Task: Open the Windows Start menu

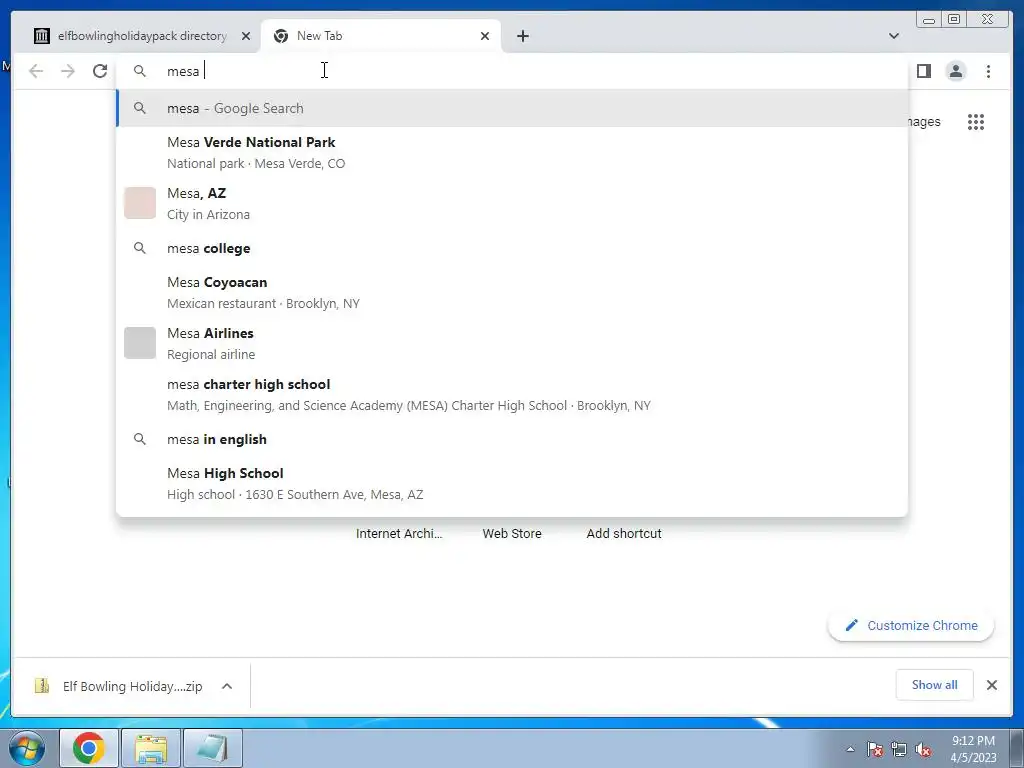Action: [27, 748]
